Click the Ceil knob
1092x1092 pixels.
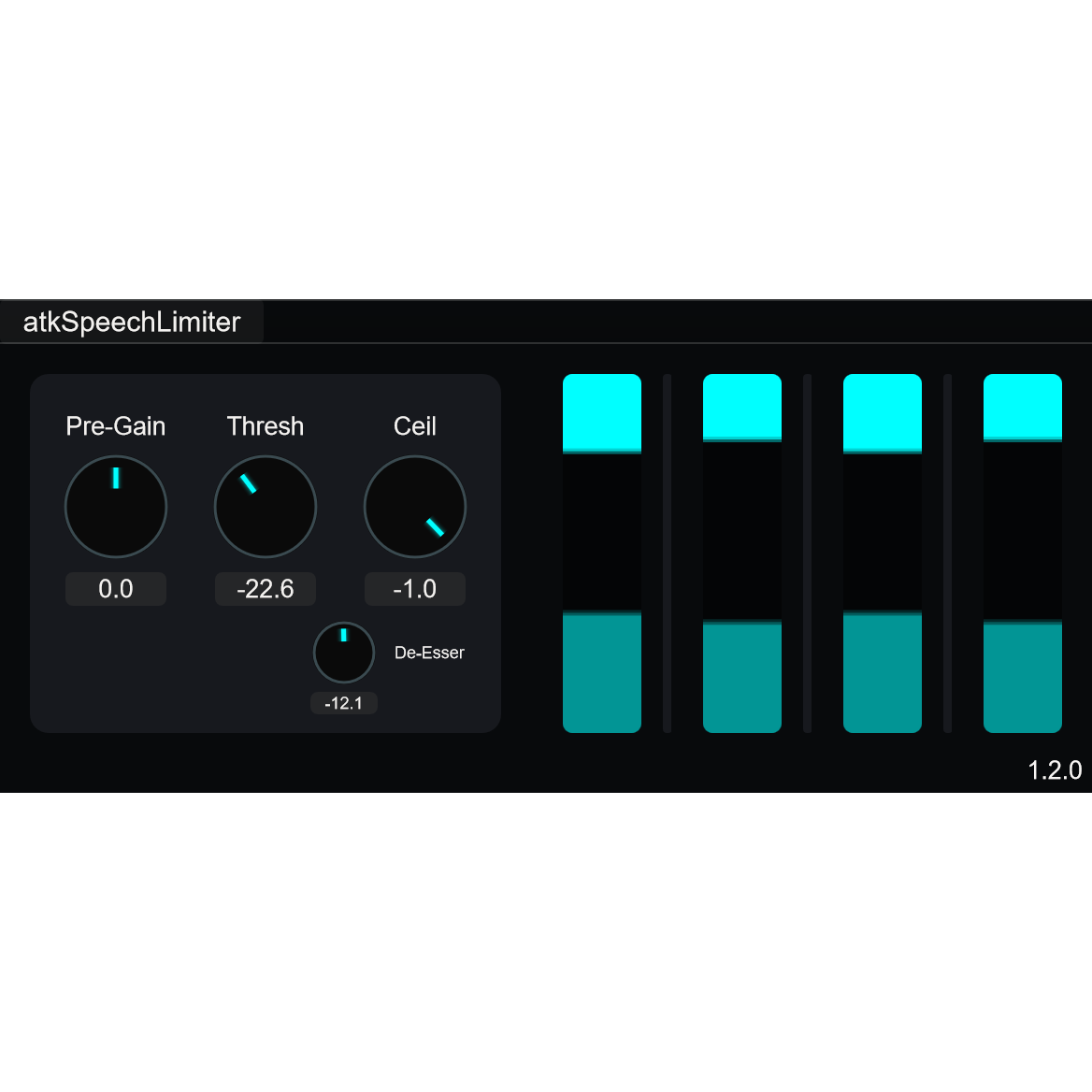click(415, 507)
